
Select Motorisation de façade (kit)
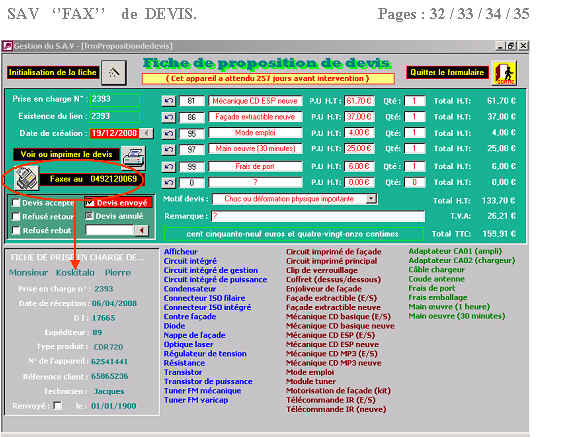click(x=338, y=391)
